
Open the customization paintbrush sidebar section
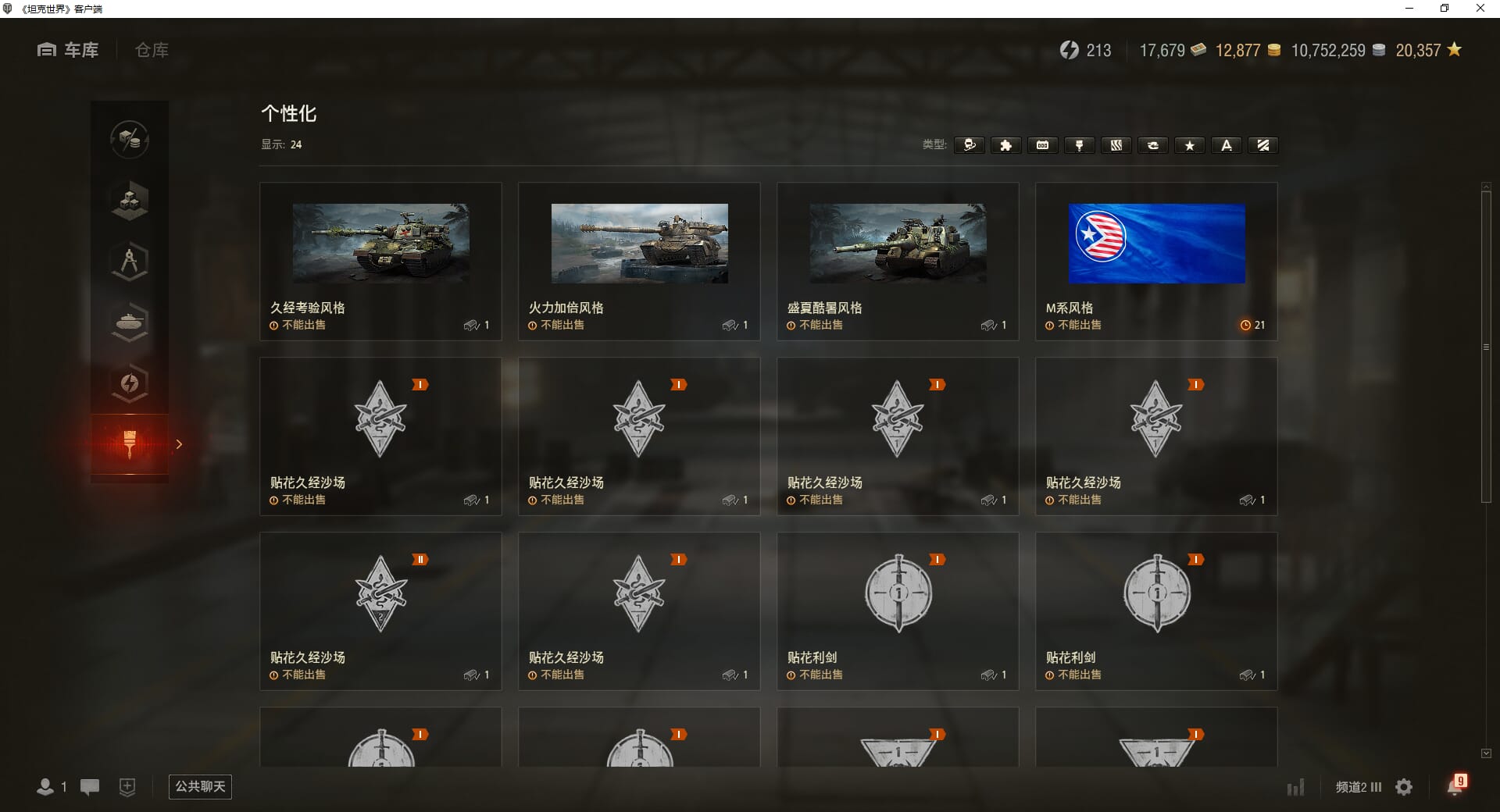click(x=130, y=444)
